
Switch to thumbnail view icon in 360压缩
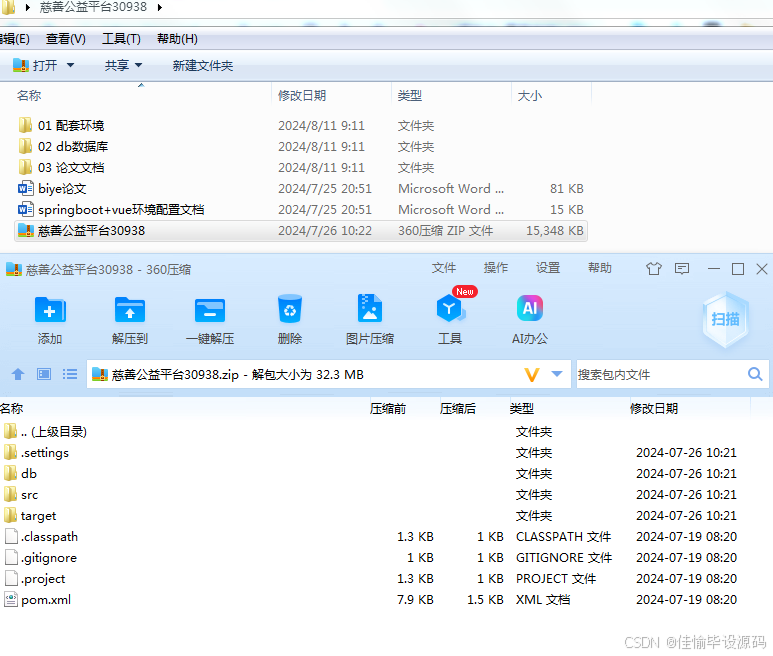click(x=44, y=374)
